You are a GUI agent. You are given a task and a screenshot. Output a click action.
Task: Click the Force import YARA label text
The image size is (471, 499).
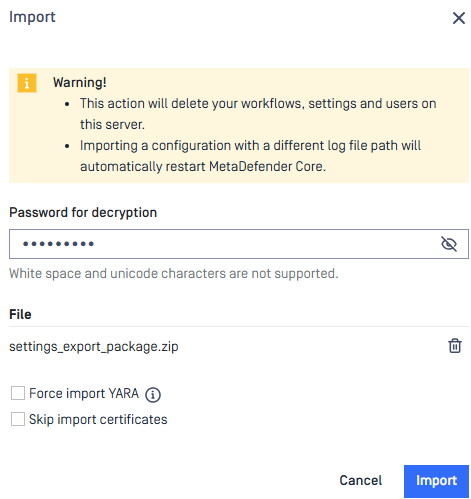[84, 393]
